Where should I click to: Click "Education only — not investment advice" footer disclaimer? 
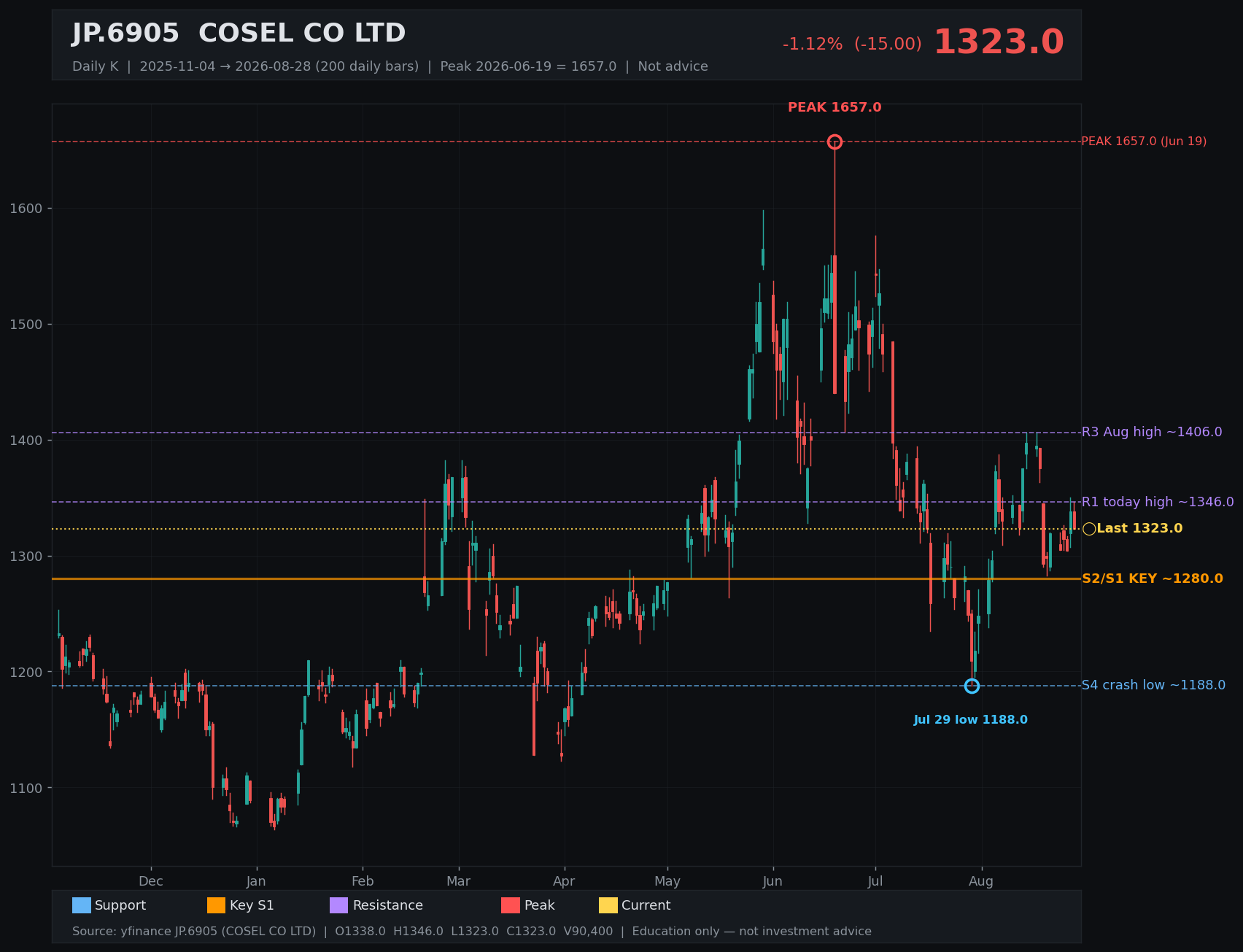(x=751, y=932)
